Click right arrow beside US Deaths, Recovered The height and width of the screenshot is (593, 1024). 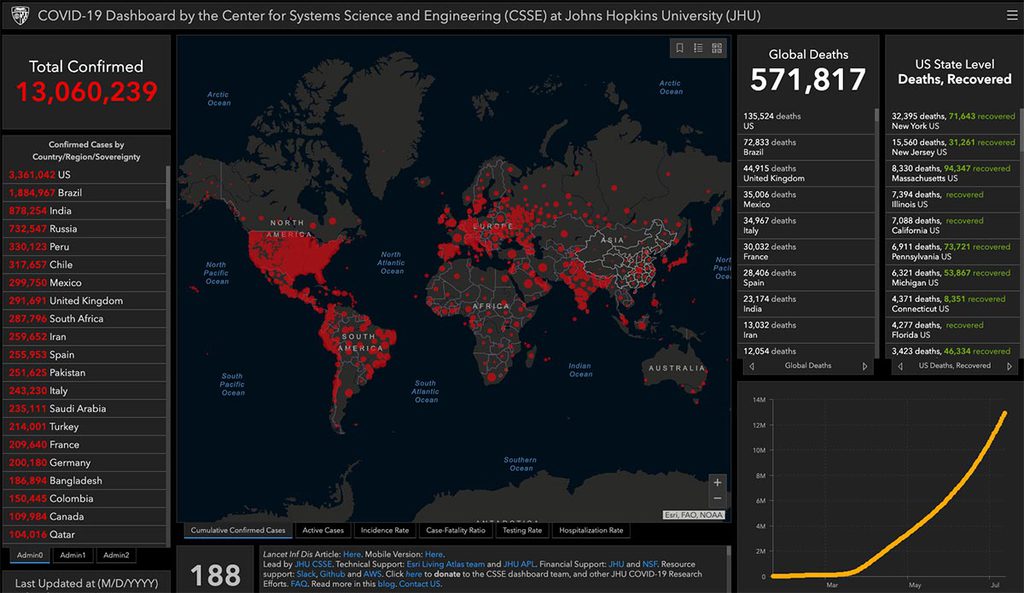[x=1010, y=366]
